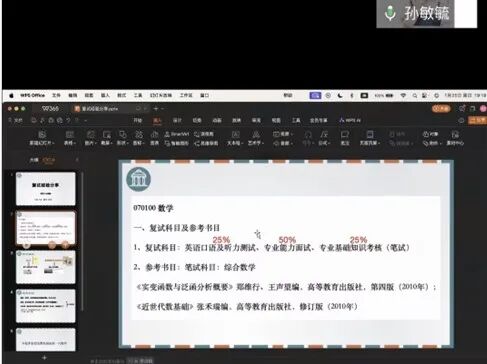
Task: Click the user avatar icon in WPS title bar
Action: [x=483, y=108]
